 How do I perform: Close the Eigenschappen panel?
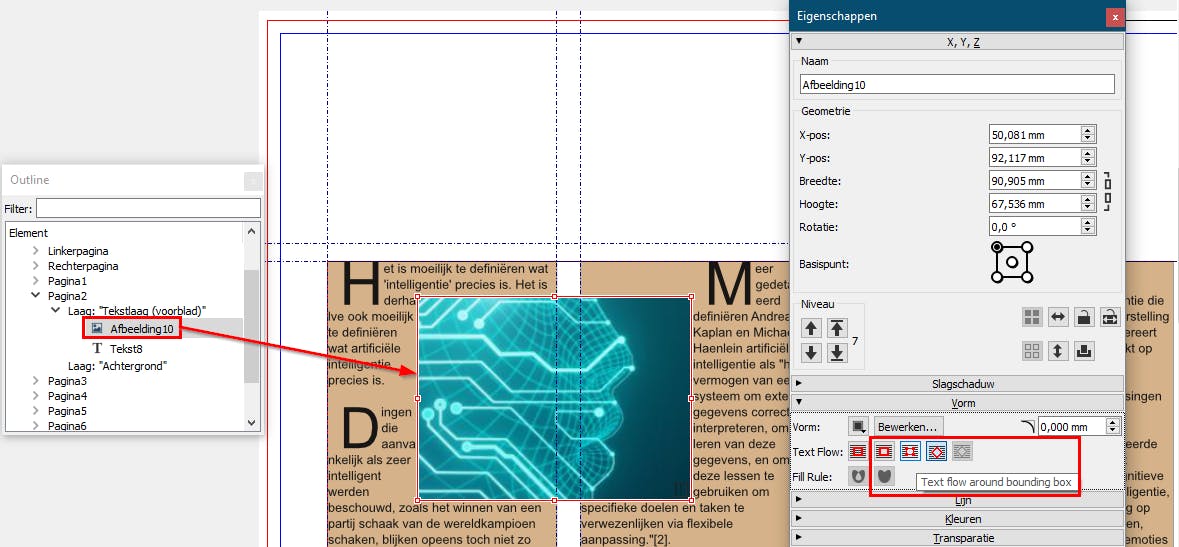1115,16
